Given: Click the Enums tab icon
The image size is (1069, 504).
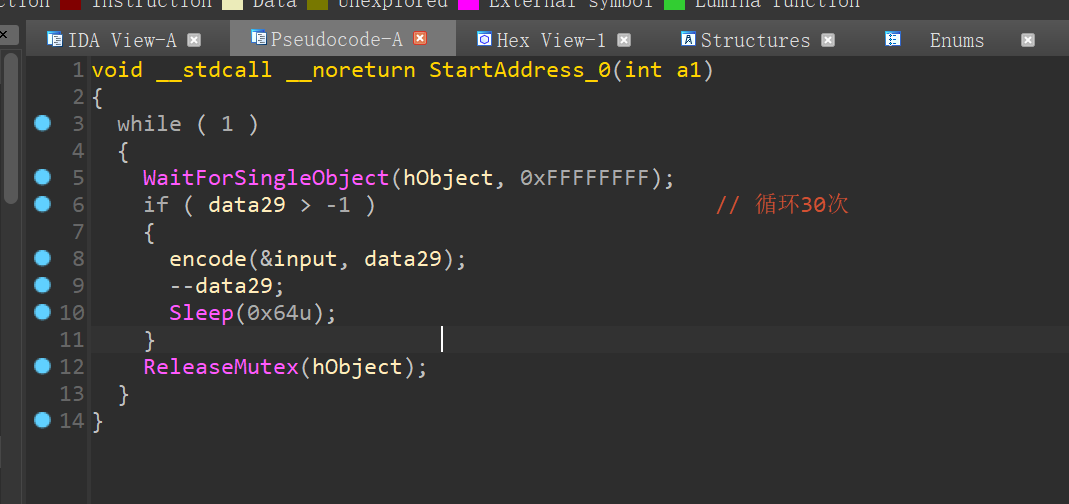Looking at the screenshot, I should (893, 40).
